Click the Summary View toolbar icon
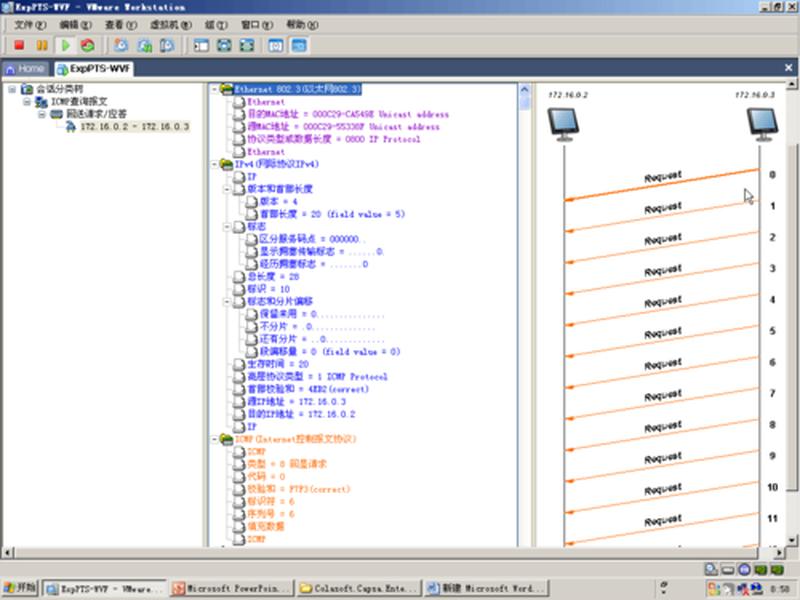The width and height of the screenshot is (800, 600). click(276, 45)
